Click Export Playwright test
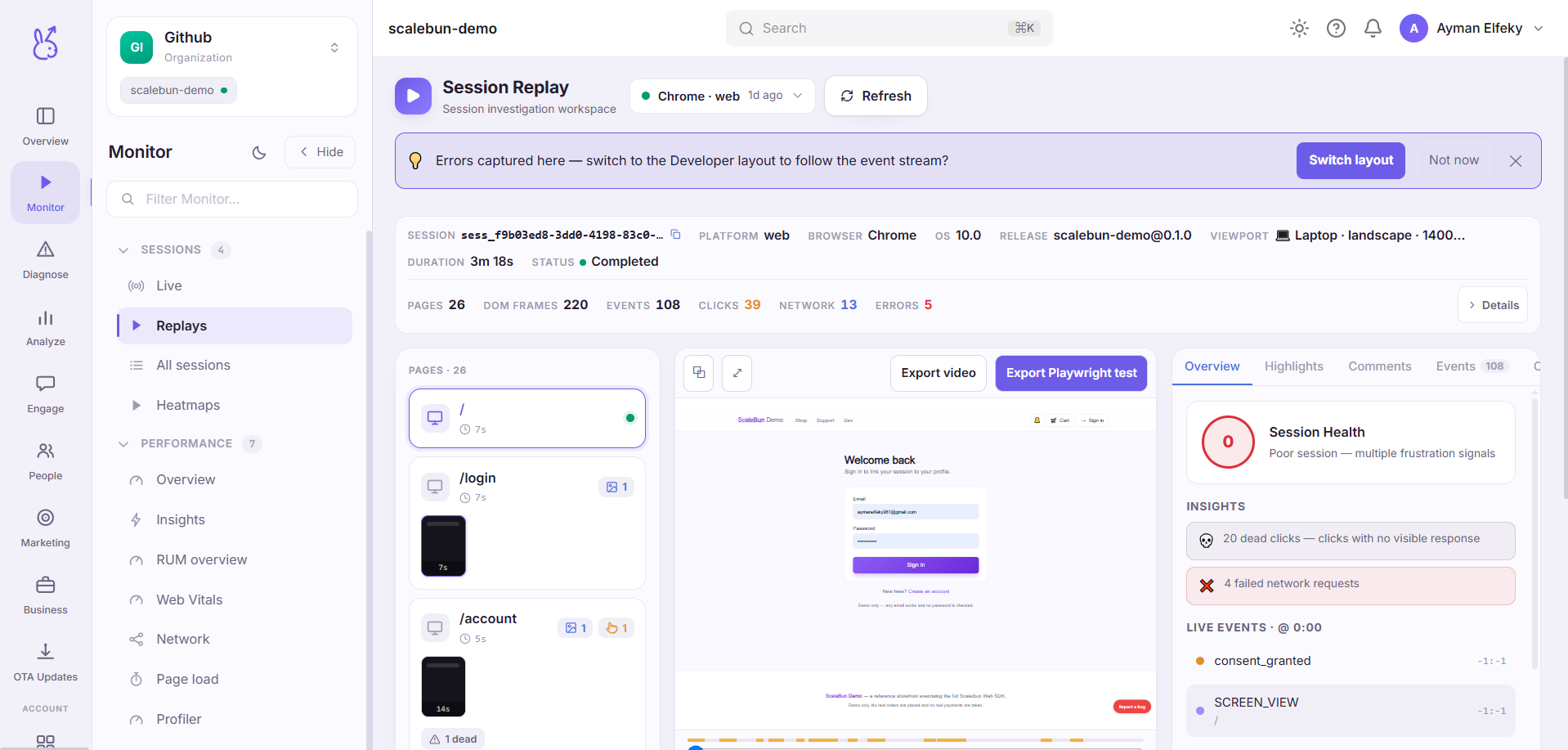This screenshot has width=1568, height=750. 1071,373
